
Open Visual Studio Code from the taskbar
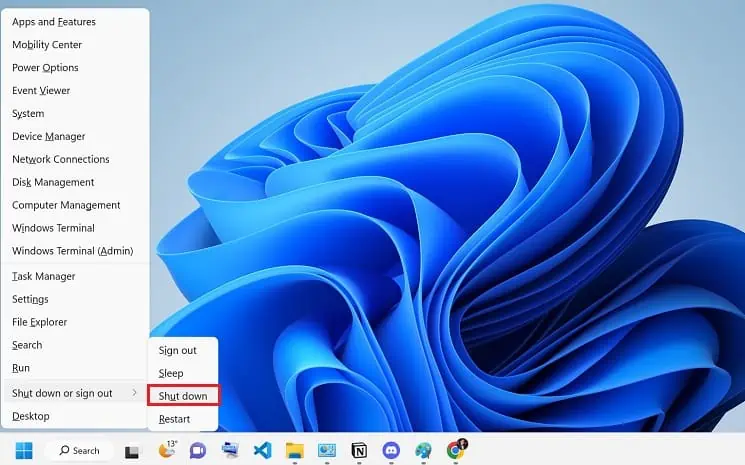tap(262, 451)
